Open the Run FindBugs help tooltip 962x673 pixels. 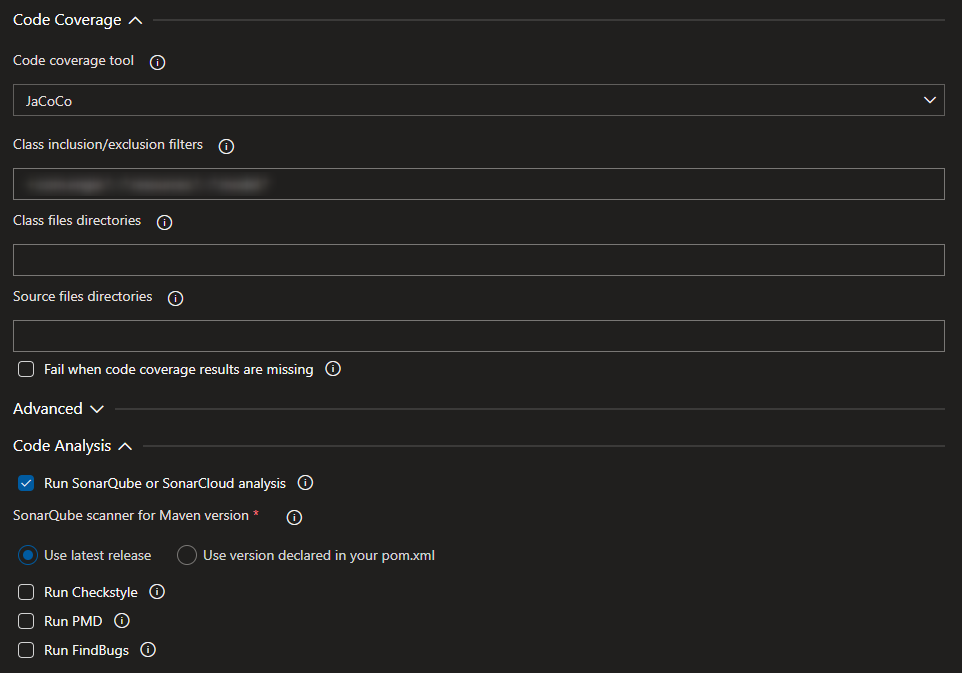click(147, 650)
